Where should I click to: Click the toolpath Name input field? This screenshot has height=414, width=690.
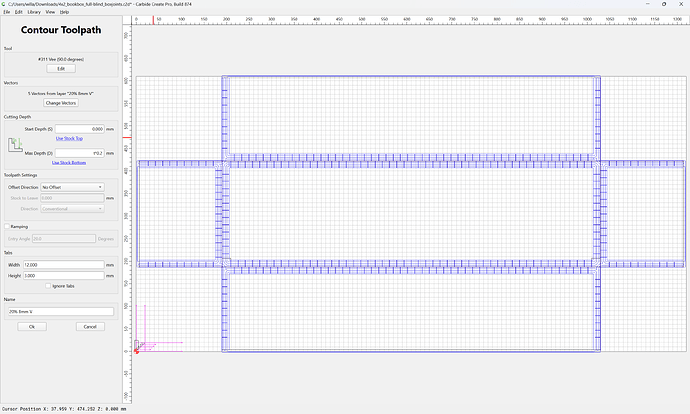61,311
